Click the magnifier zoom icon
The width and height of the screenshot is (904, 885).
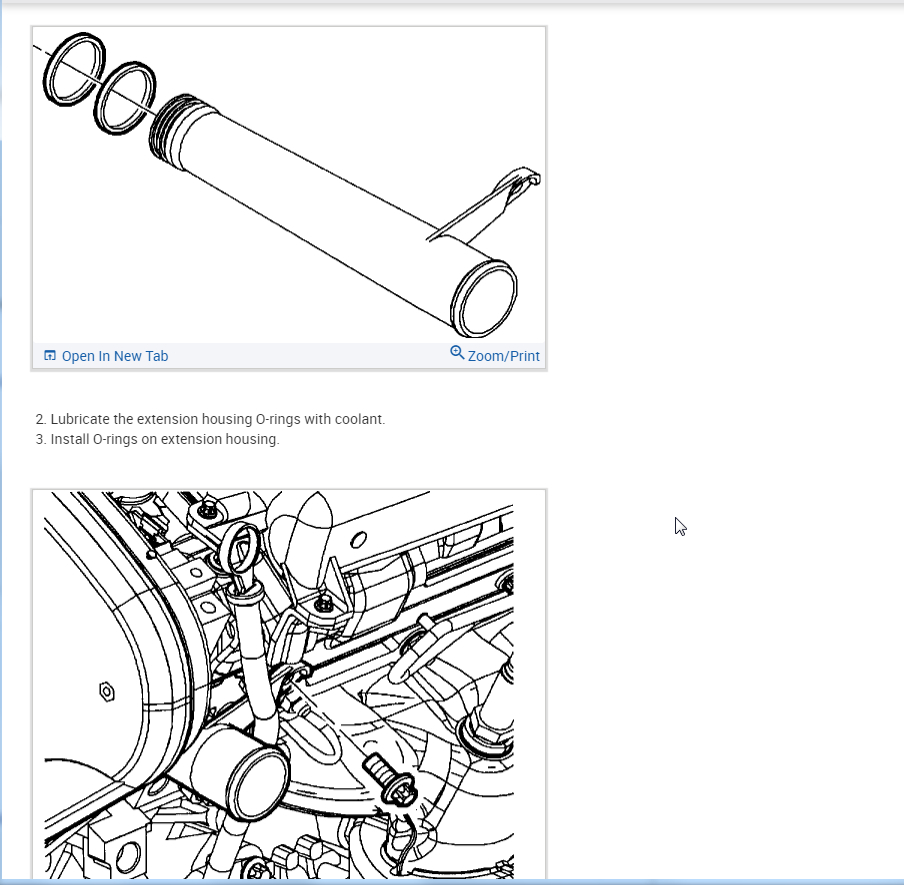pos(457,352)
